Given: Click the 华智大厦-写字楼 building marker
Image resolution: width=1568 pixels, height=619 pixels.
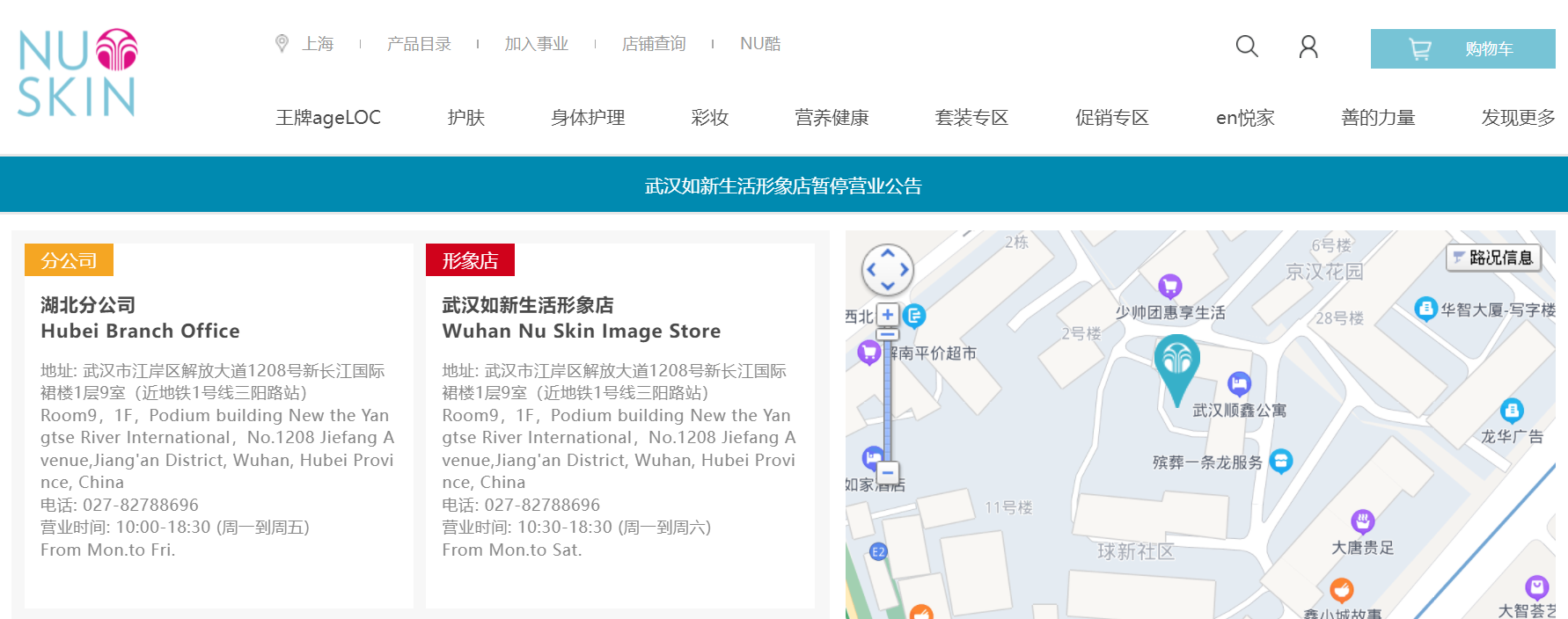Looking at the screenshot, I should [x=1425, y=309].
